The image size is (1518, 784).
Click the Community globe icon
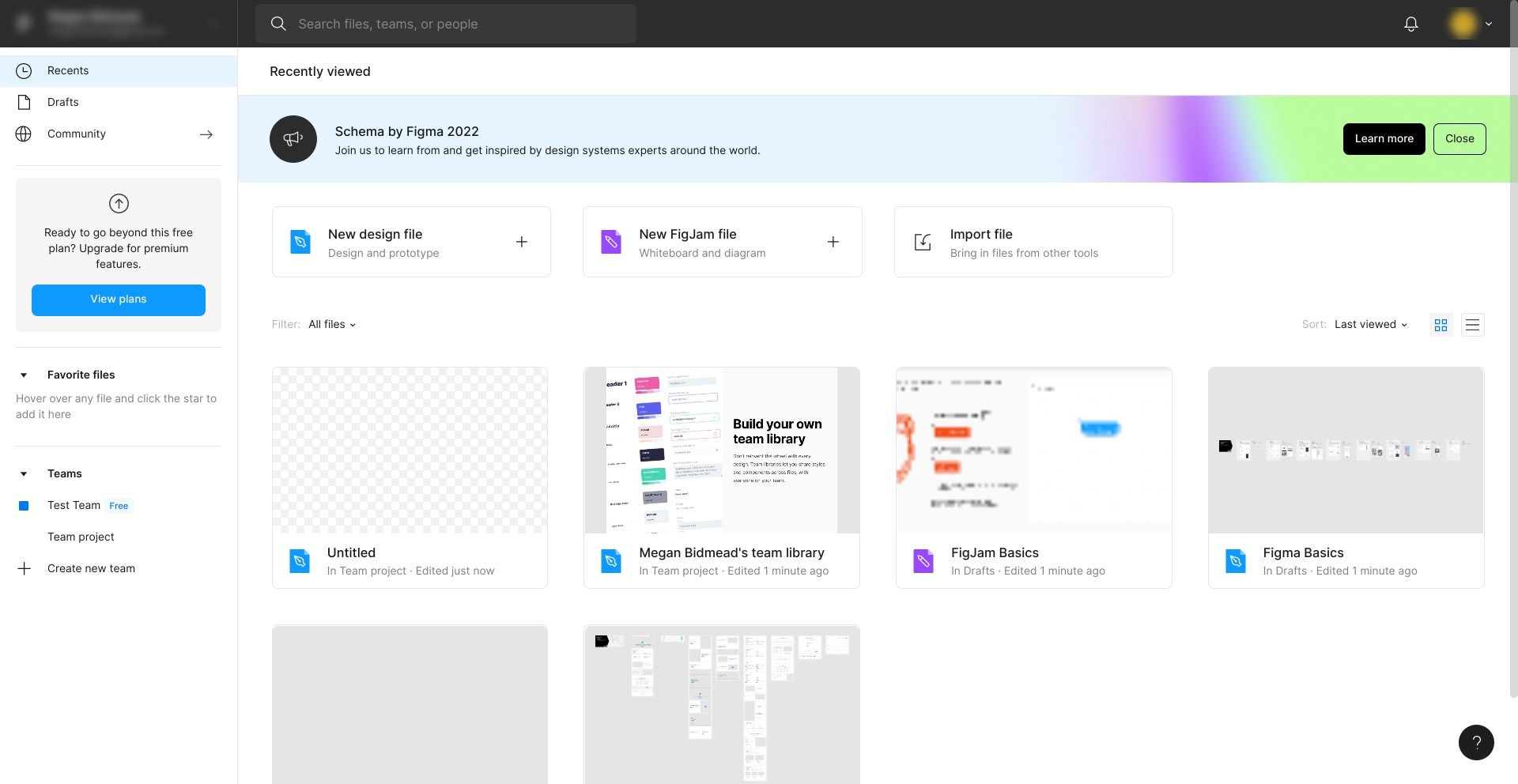click(x=24, y=134)
